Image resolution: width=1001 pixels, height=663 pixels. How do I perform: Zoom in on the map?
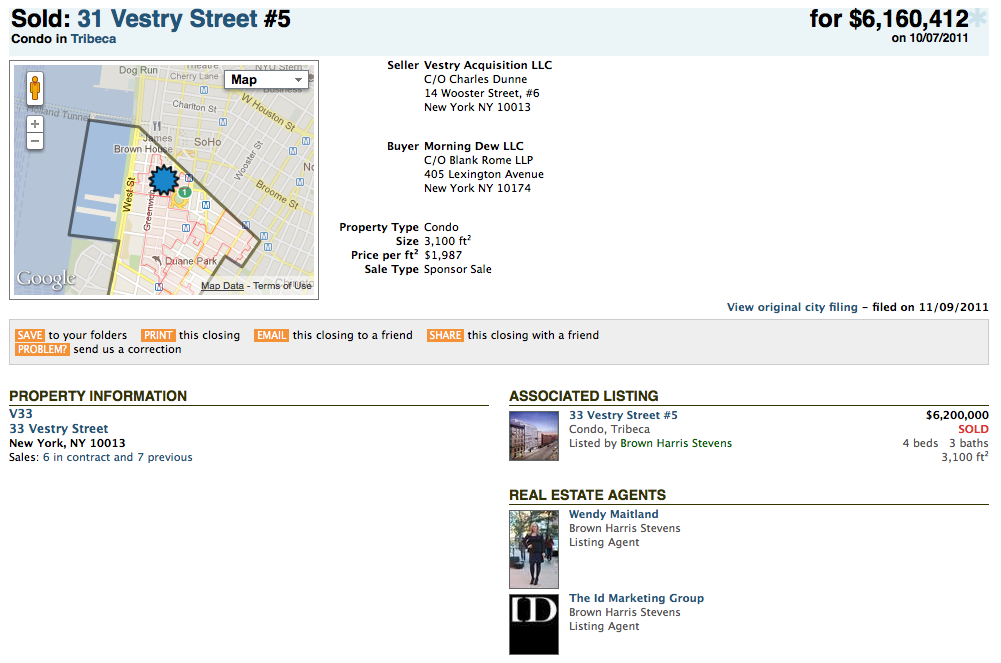coord(35,124)
